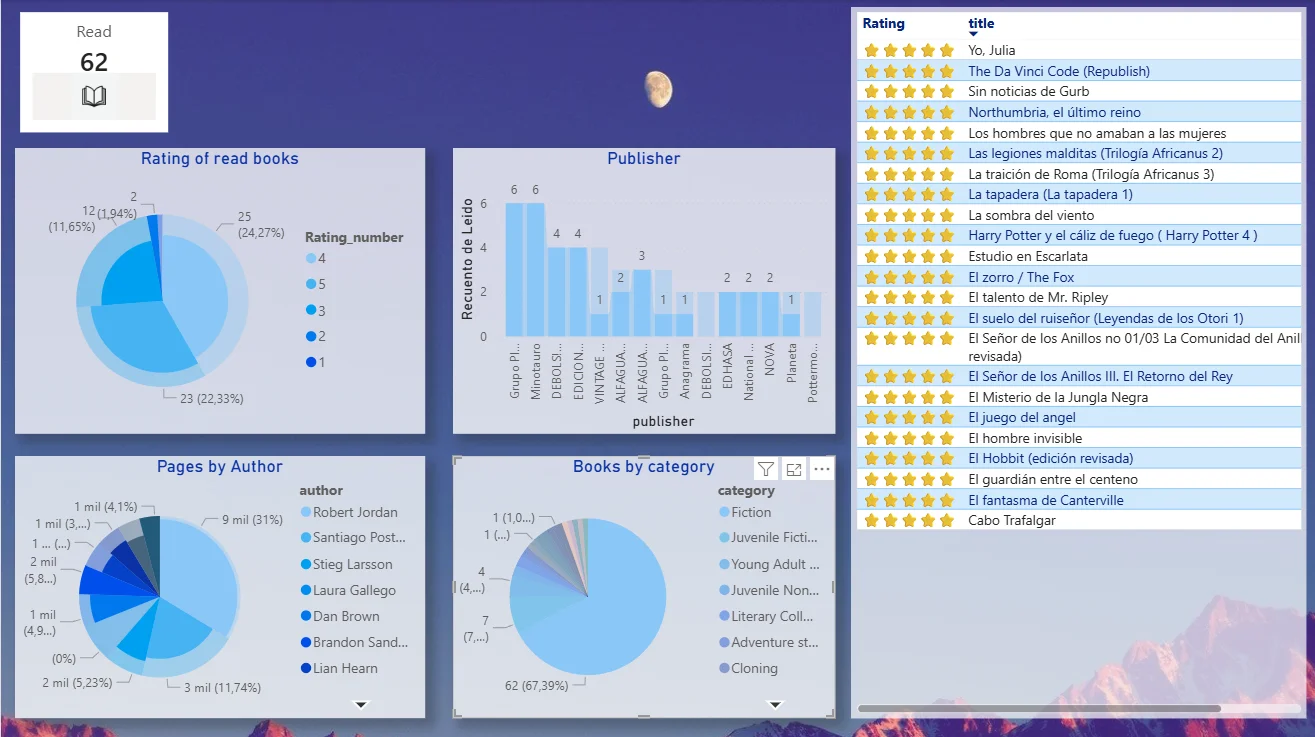Image resolution: width=1315 pixels, height=737 pixels.
Task: Click The Da Vinci Code (Republish) row
Action: pyautogui.click(x=1058, y=71)
